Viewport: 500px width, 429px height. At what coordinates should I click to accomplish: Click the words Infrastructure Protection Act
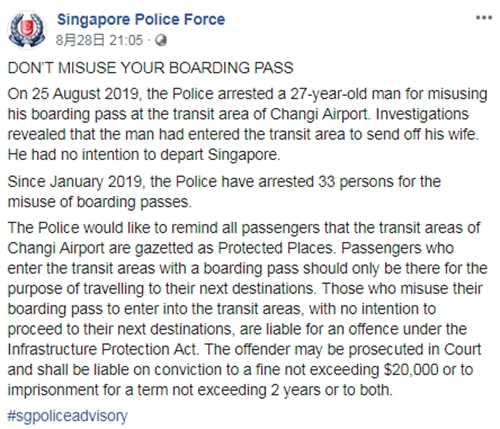[103, 350]
